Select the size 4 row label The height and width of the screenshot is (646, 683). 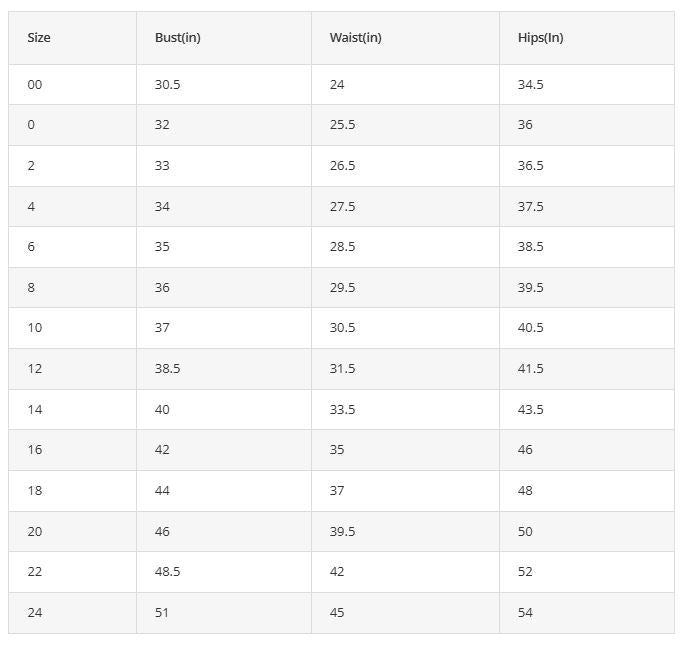31,206
